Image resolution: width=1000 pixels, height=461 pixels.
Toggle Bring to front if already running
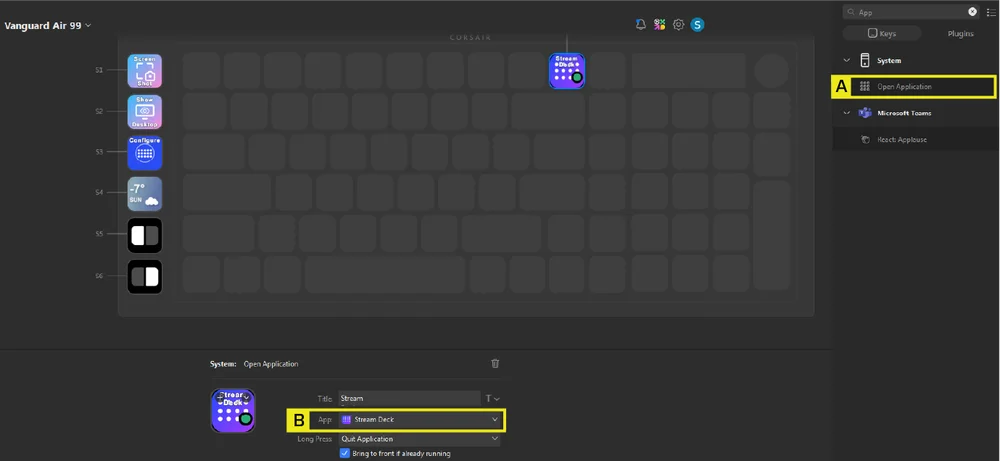pyautogui.click(x=345, y=453)
